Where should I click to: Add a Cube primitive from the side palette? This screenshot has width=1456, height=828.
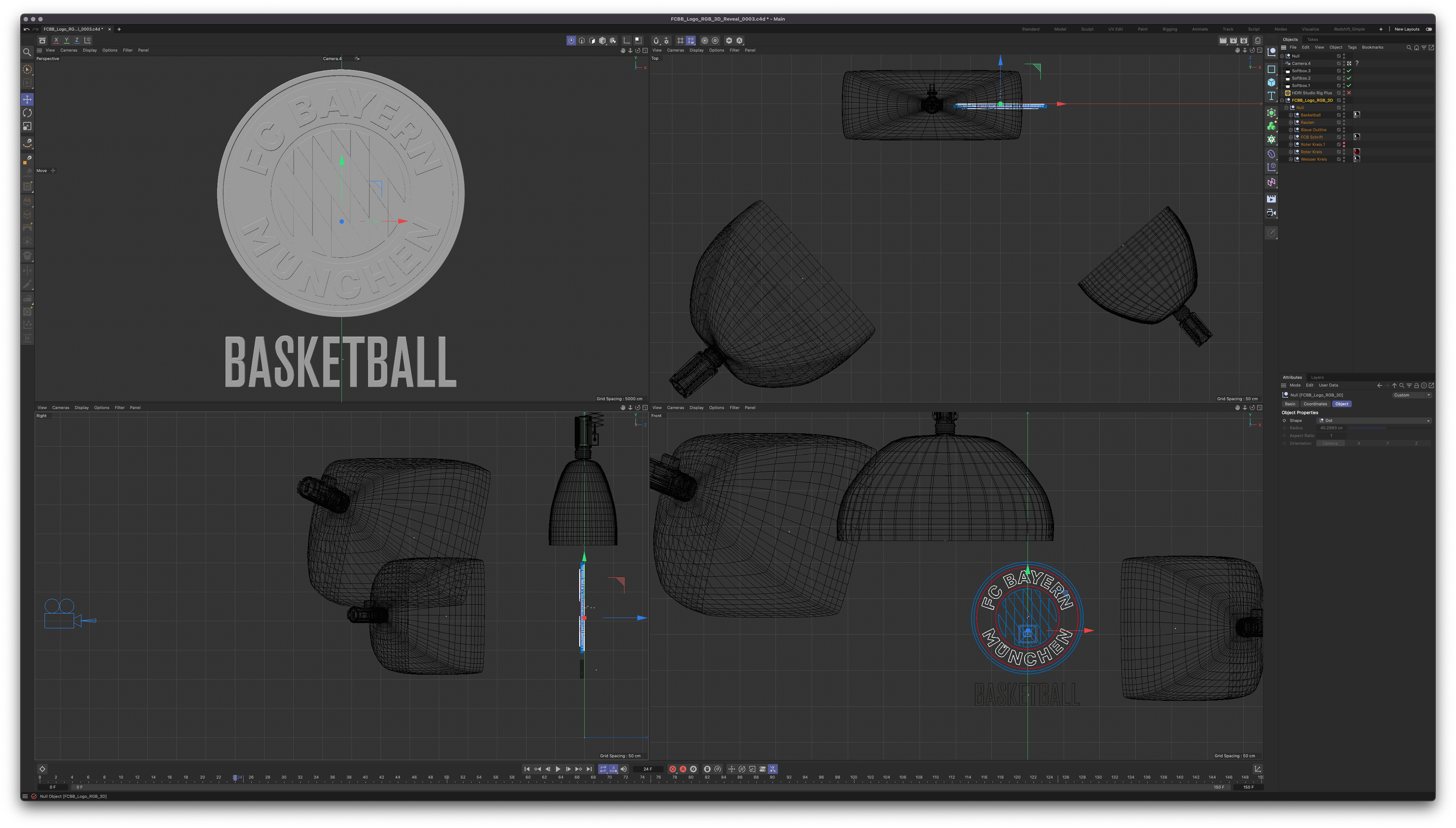pyautogui.click(x=1271, y=82)
